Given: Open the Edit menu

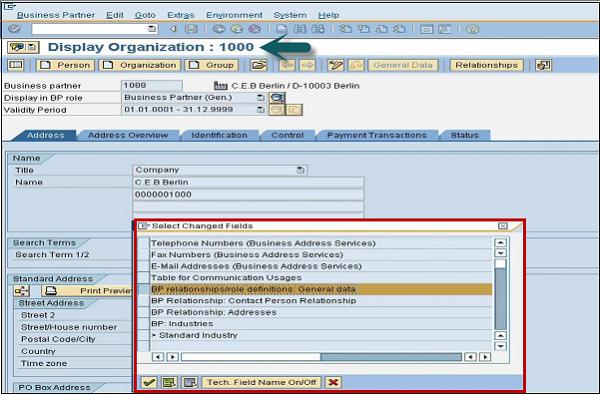Looking at the screenshot, I should click(115, 15).
